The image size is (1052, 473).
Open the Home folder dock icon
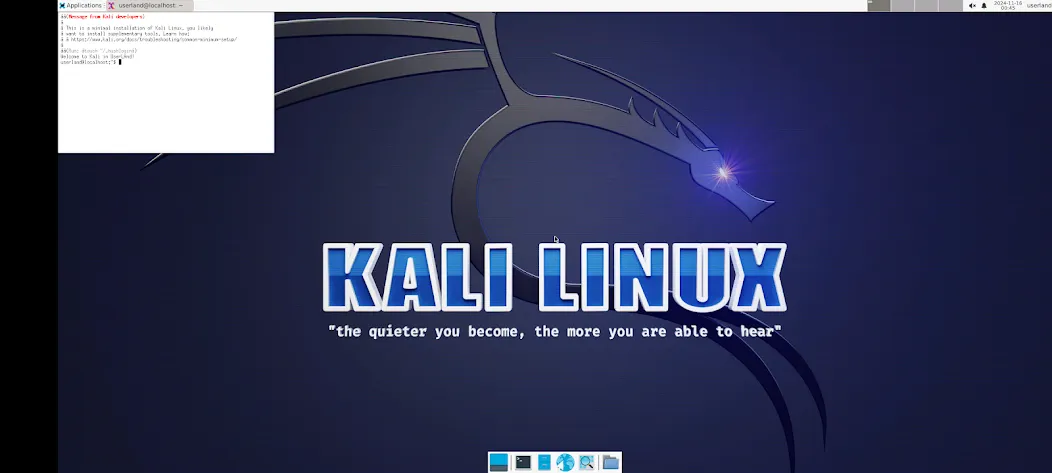click(610, 462)
